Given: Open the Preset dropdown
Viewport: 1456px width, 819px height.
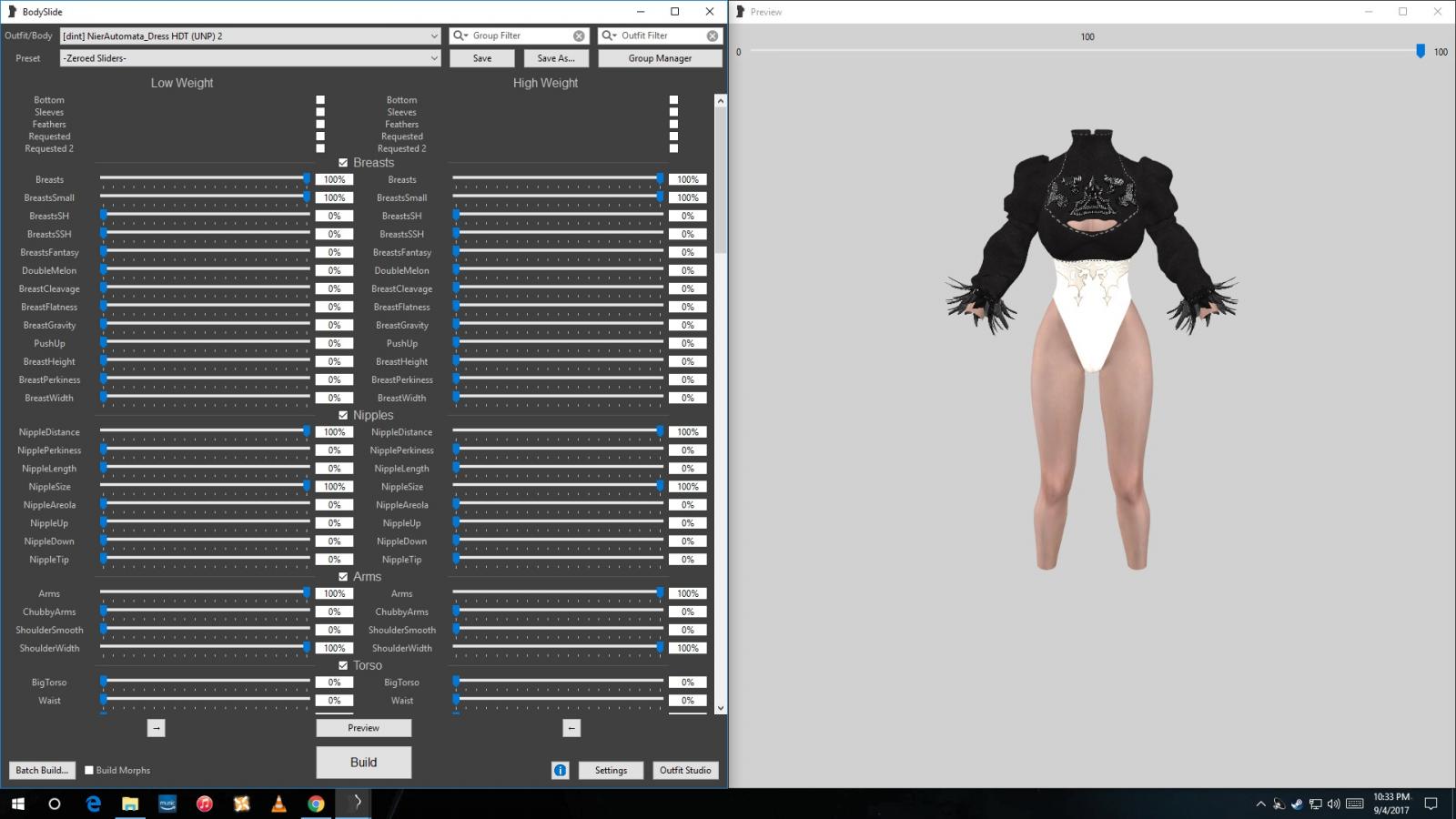Looking at the screenshot, I should click(250, 58).
